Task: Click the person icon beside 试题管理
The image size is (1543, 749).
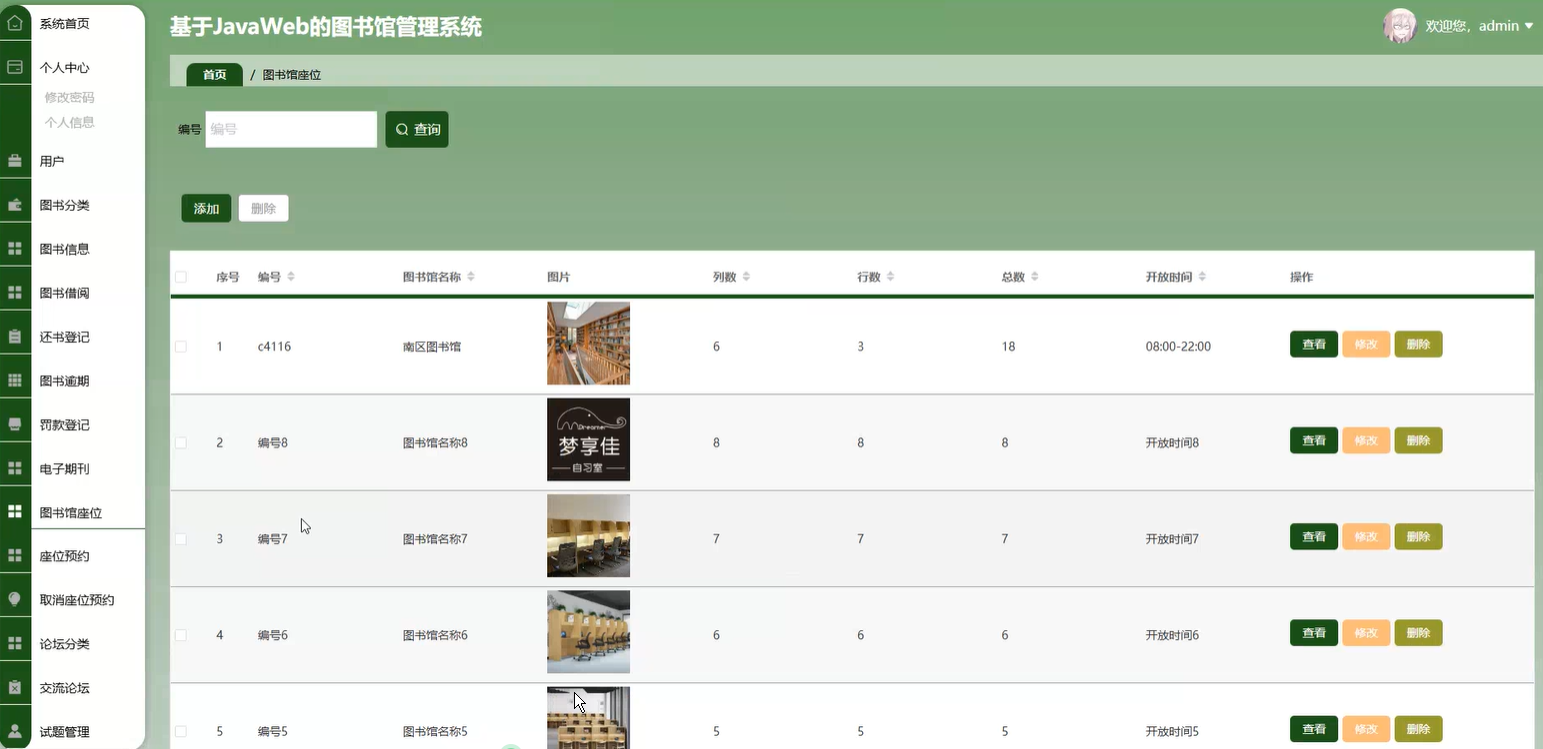Action: [15, 731]
